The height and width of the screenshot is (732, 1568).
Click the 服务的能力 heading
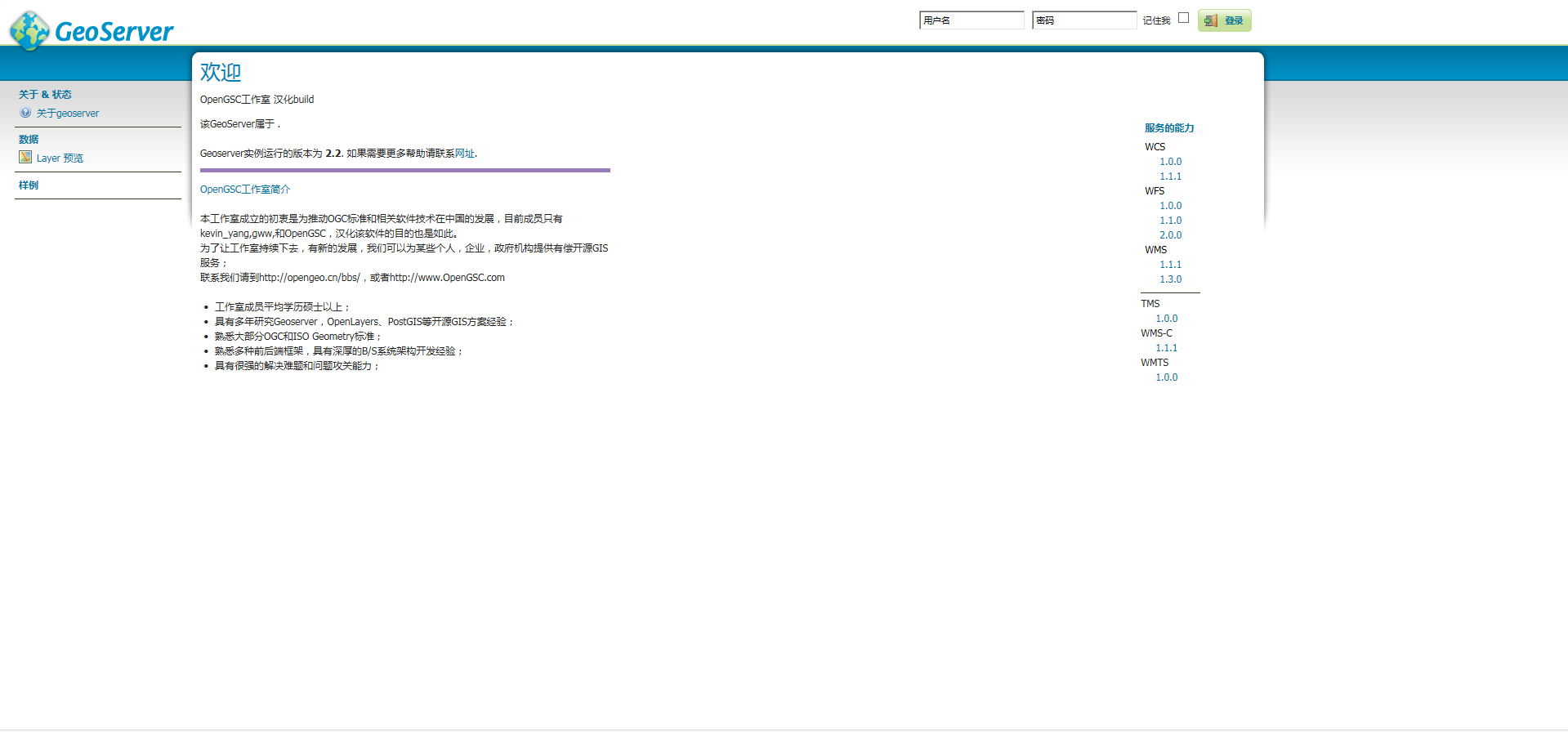(1169, 128)
